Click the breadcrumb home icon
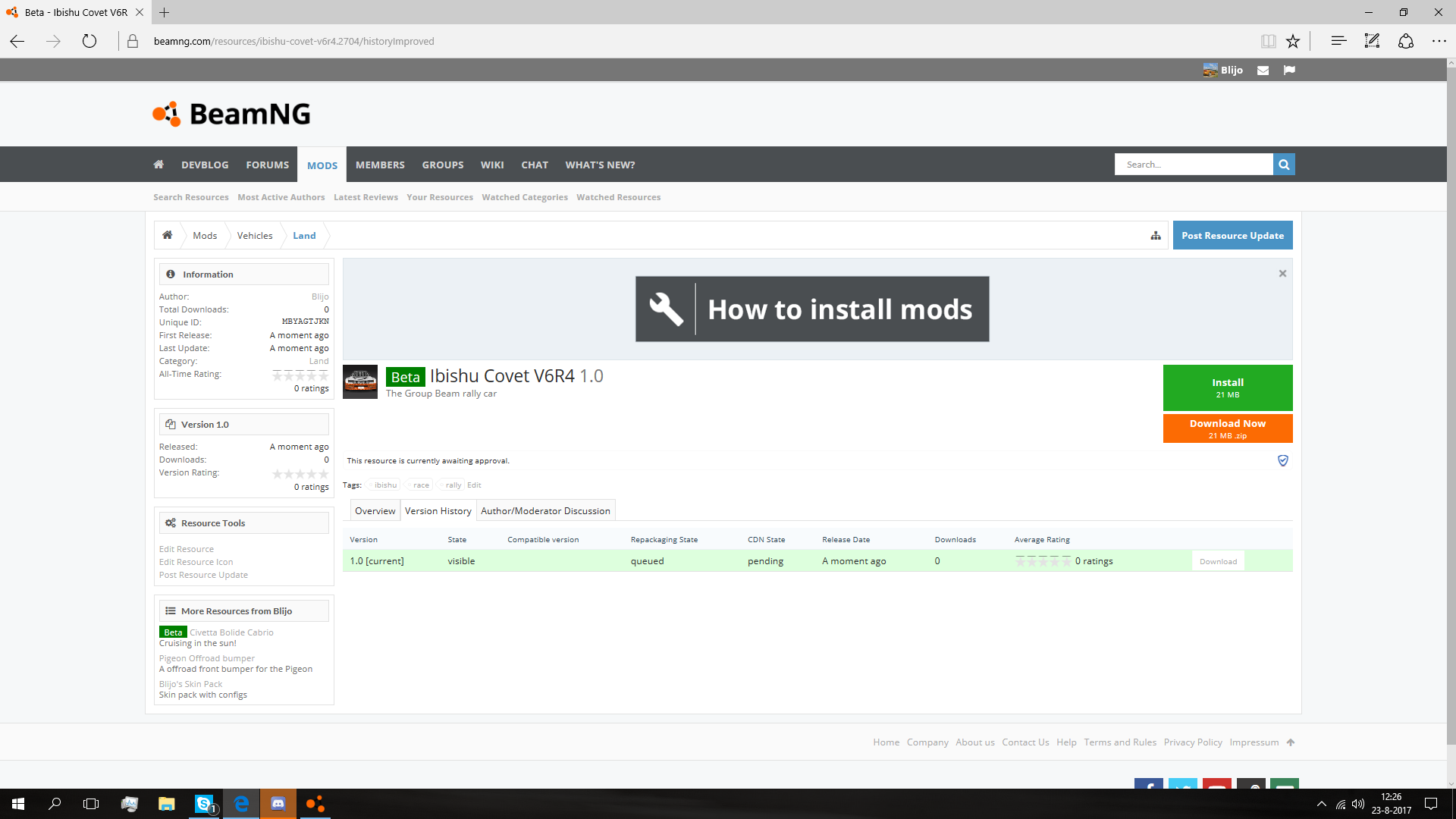Viewport: 1456px width, 819px height. click(168, 235)
